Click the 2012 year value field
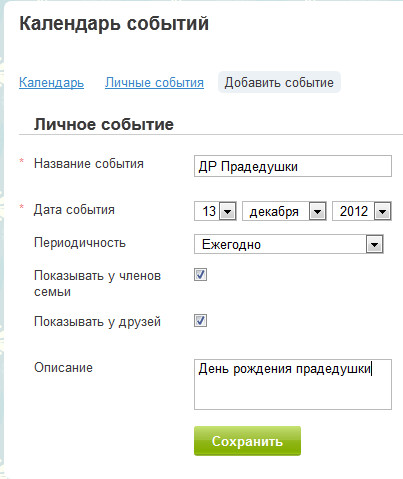The height and width of the screenshot is (479, 403). click(353, 211)
